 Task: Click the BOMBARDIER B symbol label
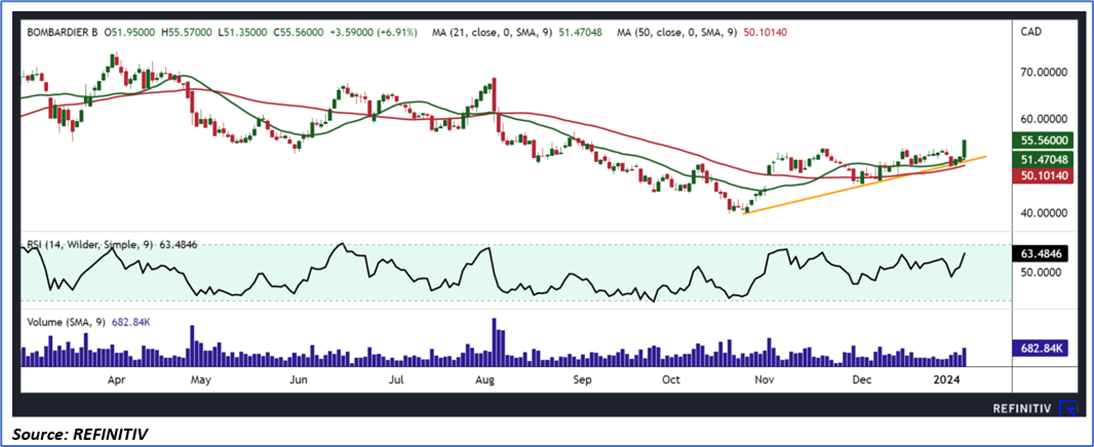pos(62,32)
